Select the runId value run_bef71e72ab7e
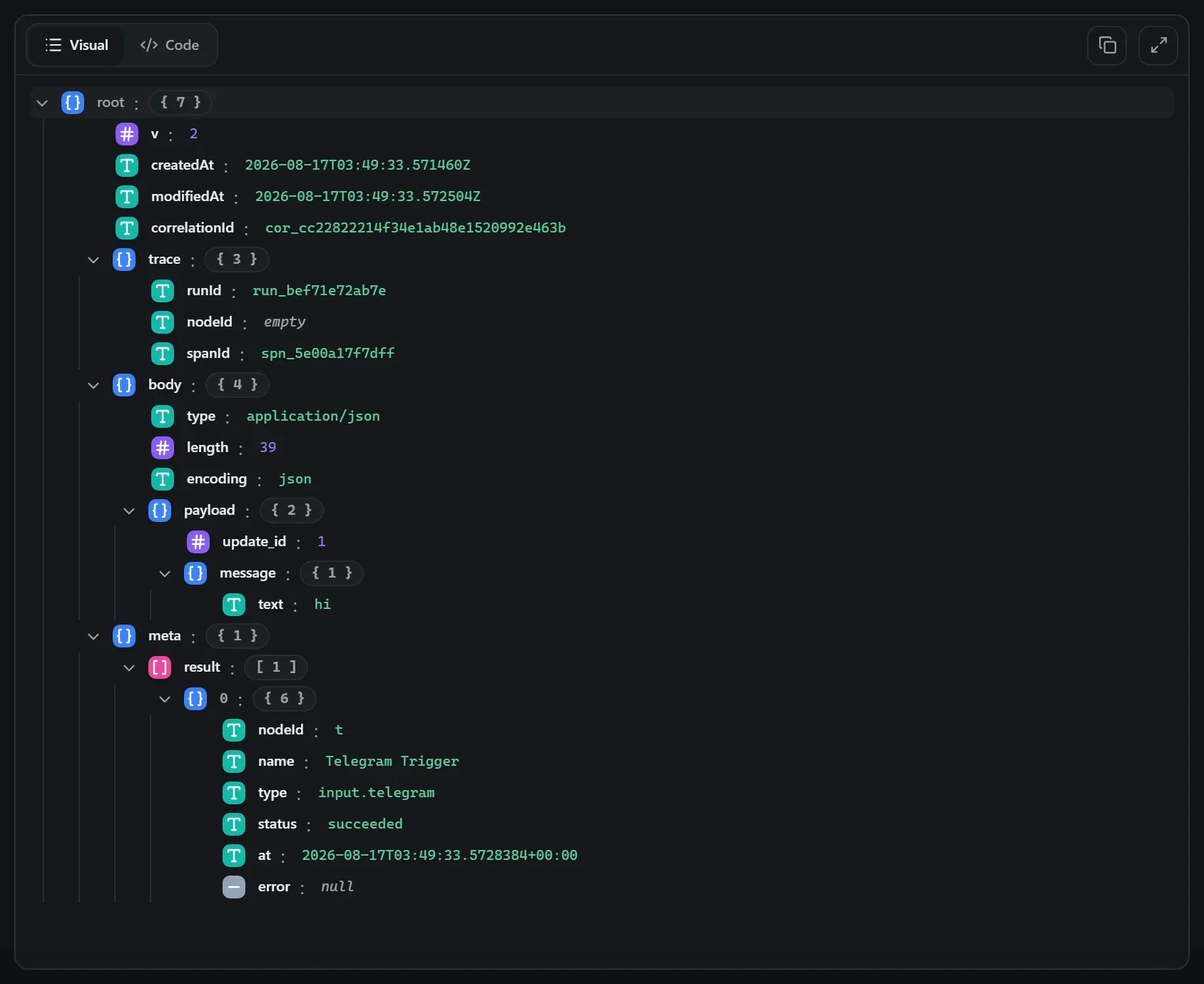This screenshot has height=984, width=1204. [320, 291]
